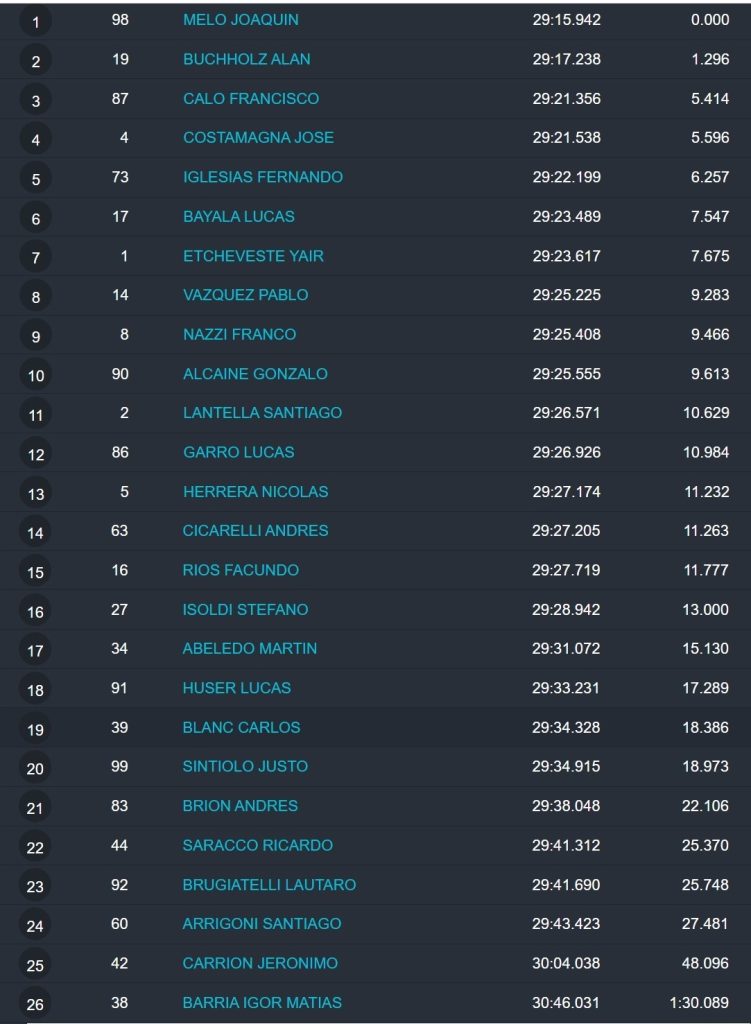This screenshot has width=751, height=1024.
Task: Open BLANC CARLOS driver link
Action: pos(241,728)
